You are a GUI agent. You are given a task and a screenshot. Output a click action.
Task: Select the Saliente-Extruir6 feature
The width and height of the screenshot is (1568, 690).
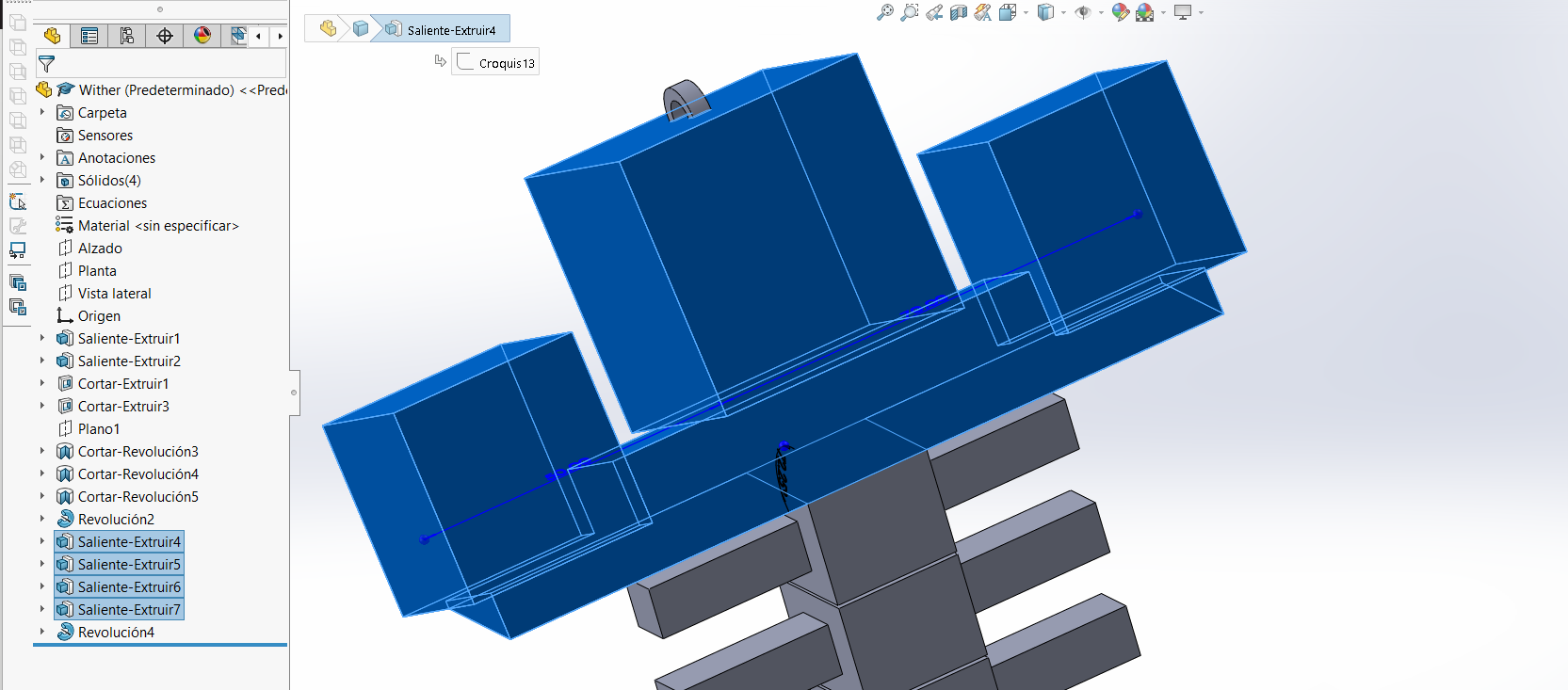119,587
